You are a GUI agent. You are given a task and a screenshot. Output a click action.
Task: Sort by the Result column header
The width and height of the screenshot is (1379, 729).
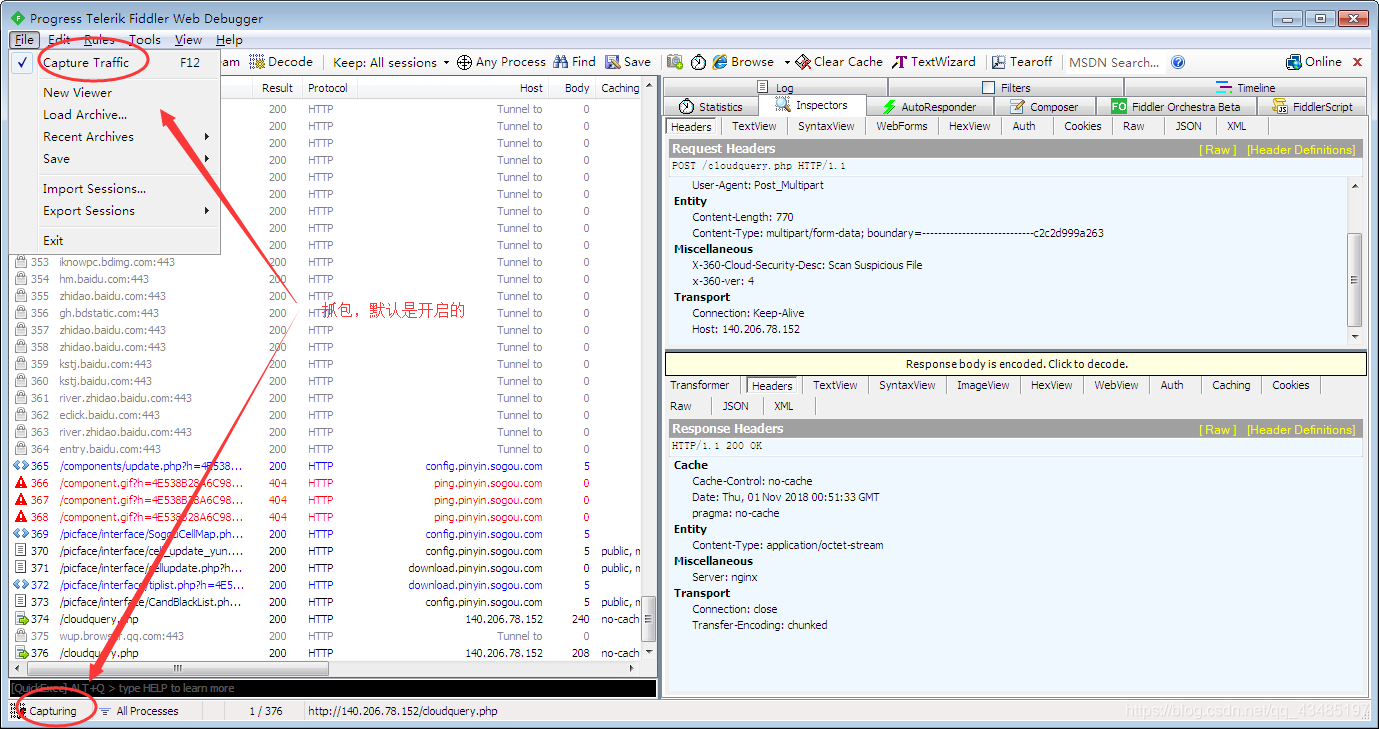[277, 88]
